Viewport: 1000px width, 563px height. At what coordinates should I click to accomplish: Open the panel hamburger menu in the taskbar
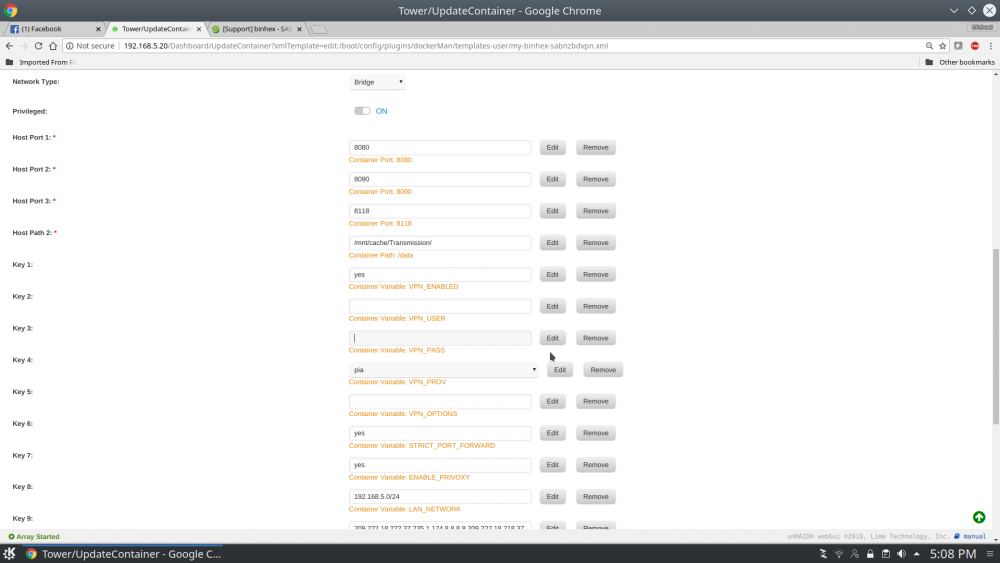990,553
